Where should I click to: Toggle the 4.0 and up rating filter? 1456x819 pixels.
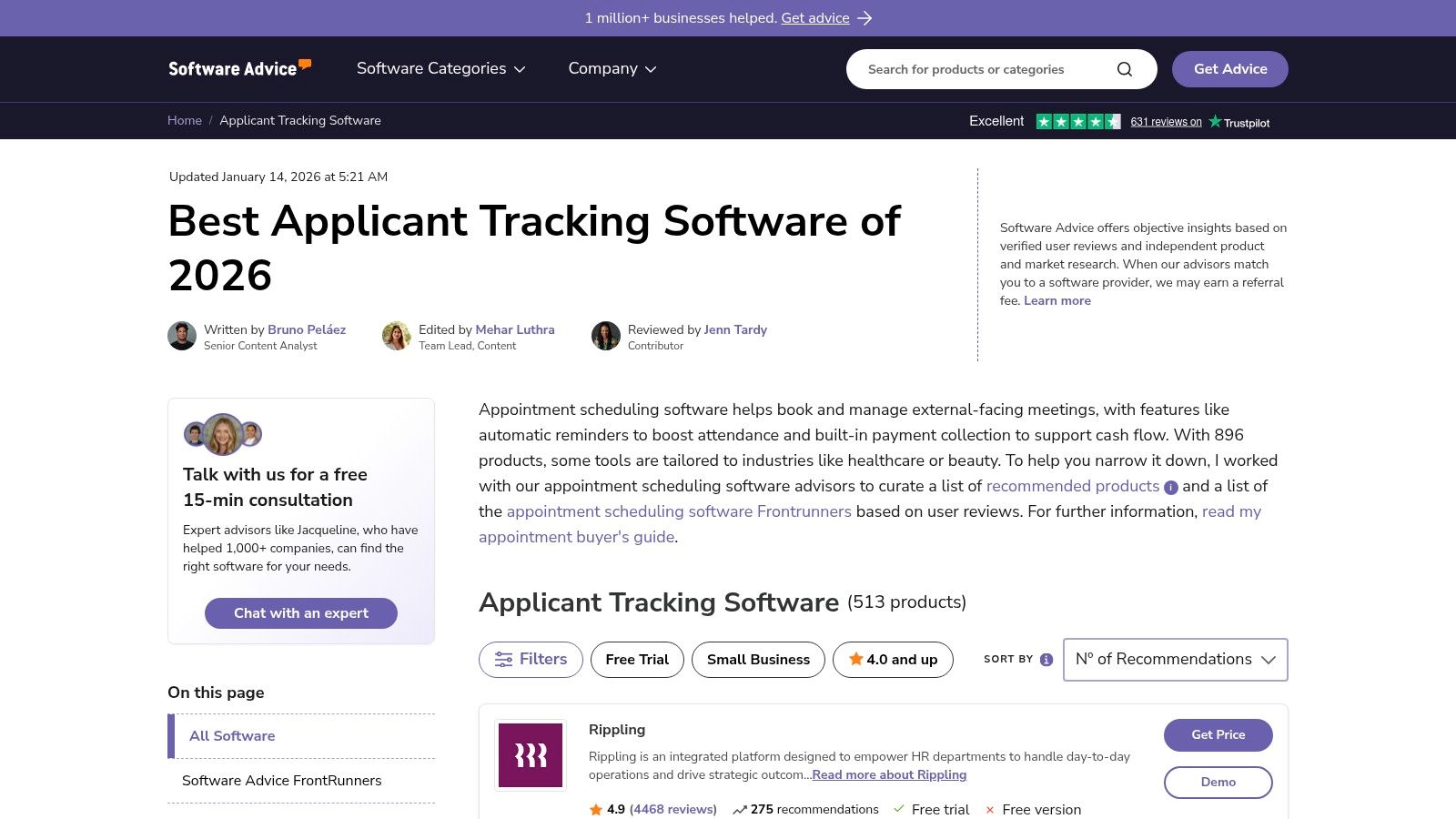click(893, 659)
